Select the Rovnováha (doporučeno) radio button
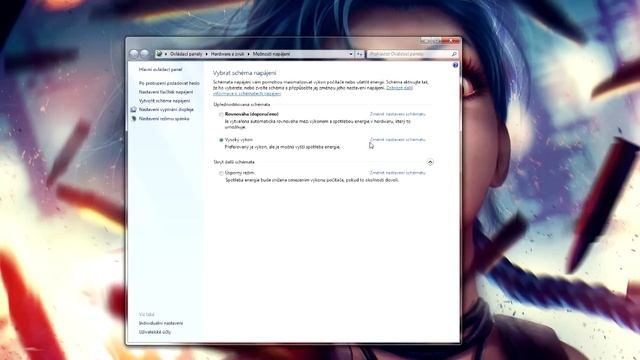Viewport: 640px width, 360px height. coord(221,115)
